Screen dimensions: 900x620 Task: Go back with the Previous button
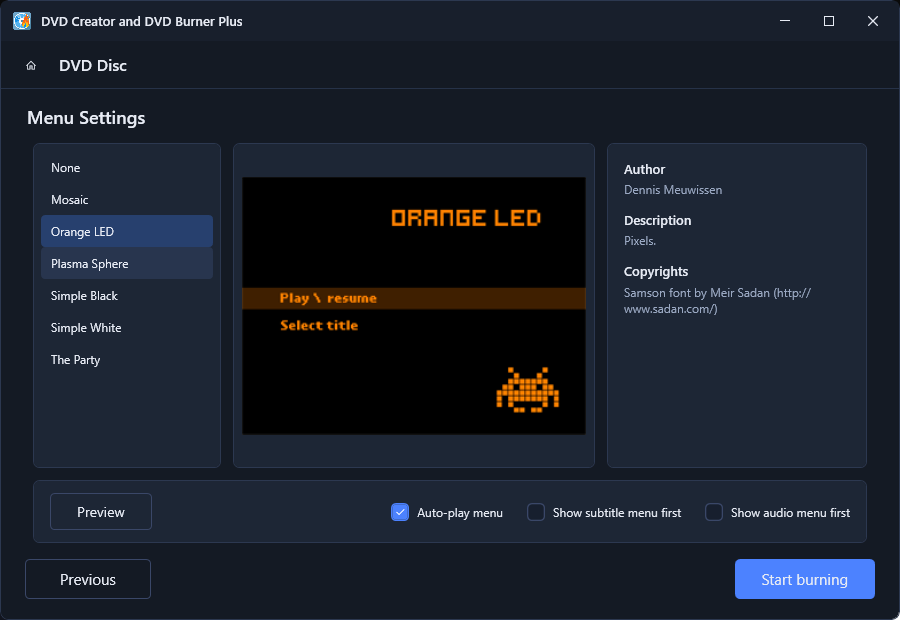[88, 579]
